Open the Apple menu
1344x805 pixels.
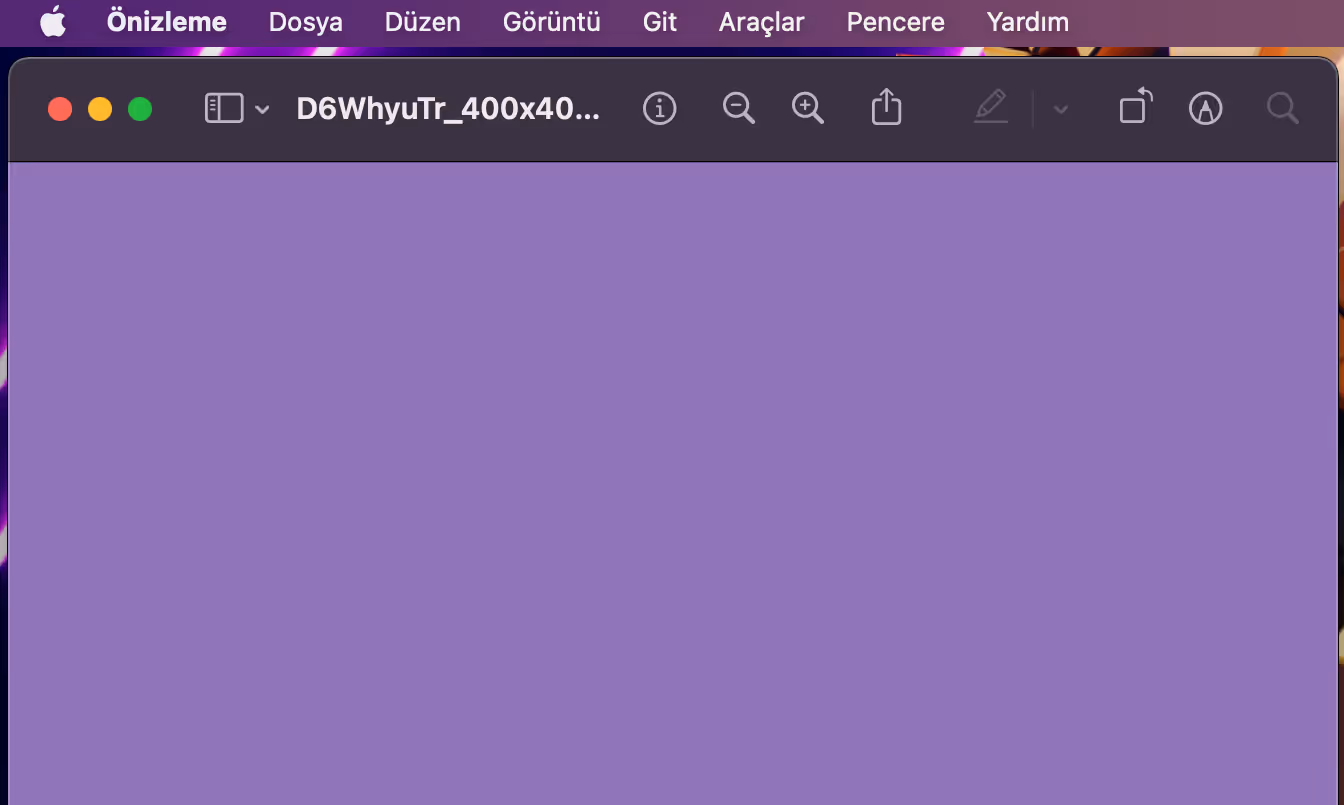(52, 22)
